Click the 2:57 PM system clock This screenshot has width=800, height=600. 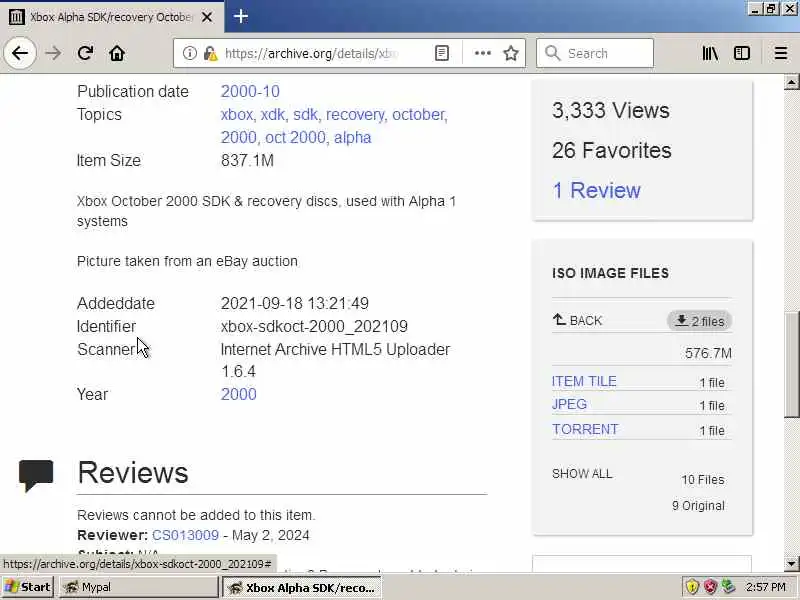[x=765, y=587]
